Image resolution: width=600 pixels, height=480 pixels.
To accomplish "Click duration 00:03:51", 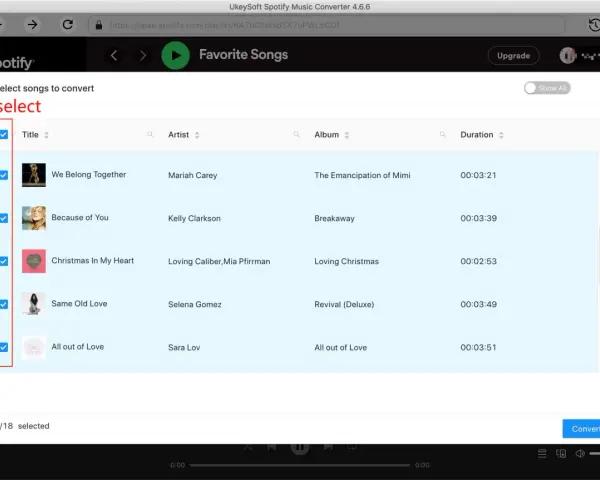I will coord(478,348).
